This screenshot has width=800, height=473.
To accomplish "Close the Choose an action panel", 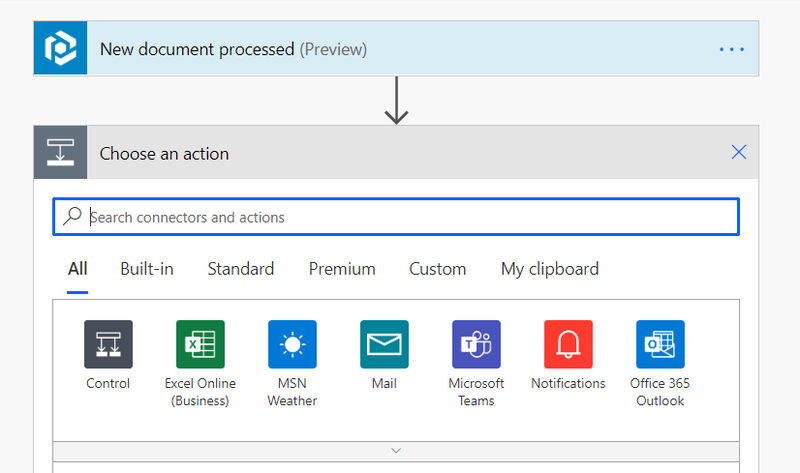I will click(739, 152).
